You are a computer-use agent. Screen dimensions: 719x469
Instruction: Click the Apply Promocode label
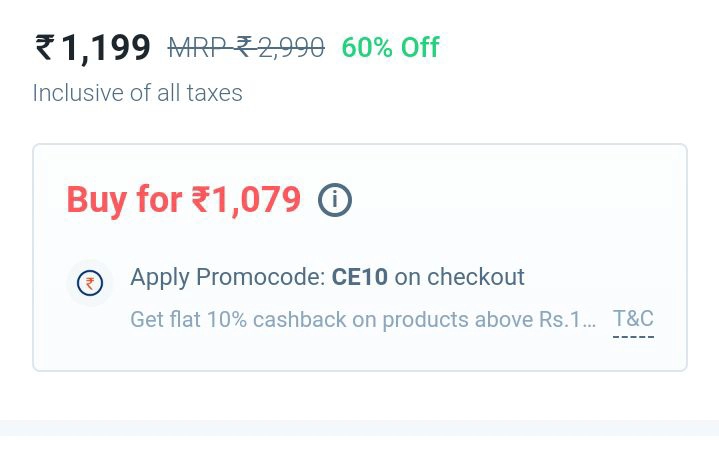pos(228,277)
